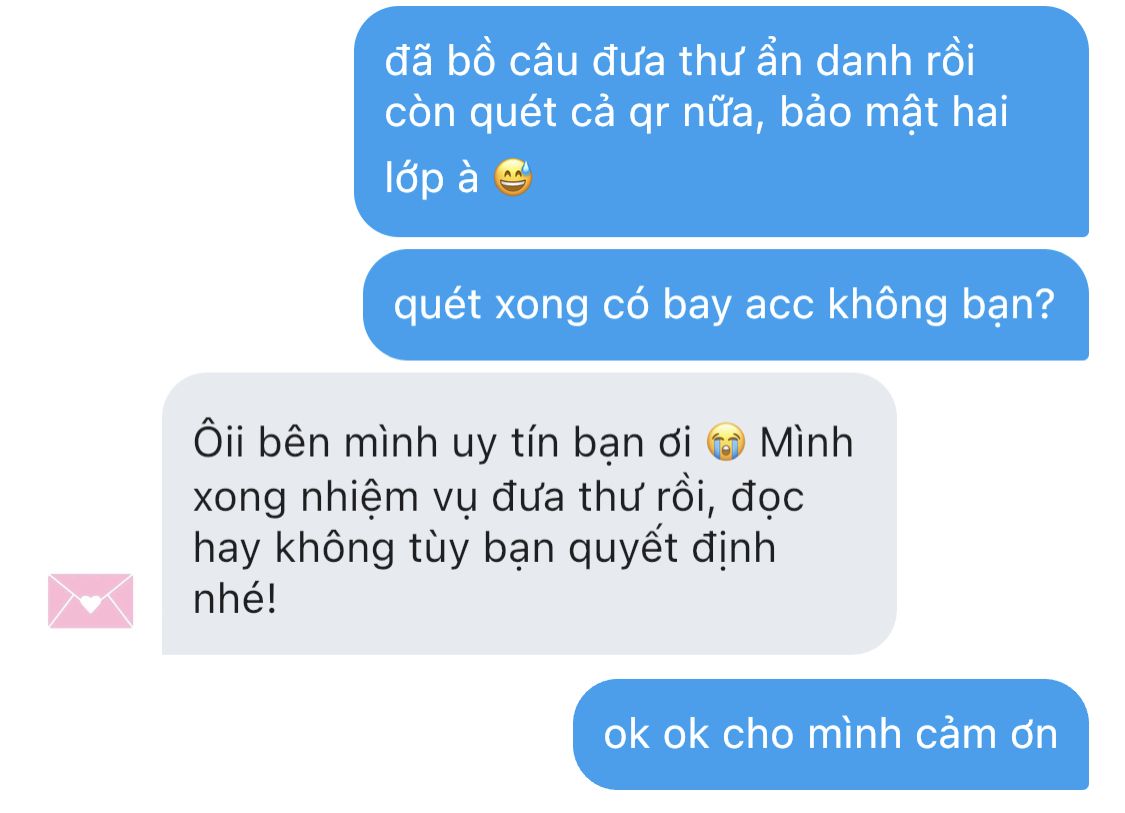
Task: Tap the loudly crying face emoji
Action: [725, 441]
